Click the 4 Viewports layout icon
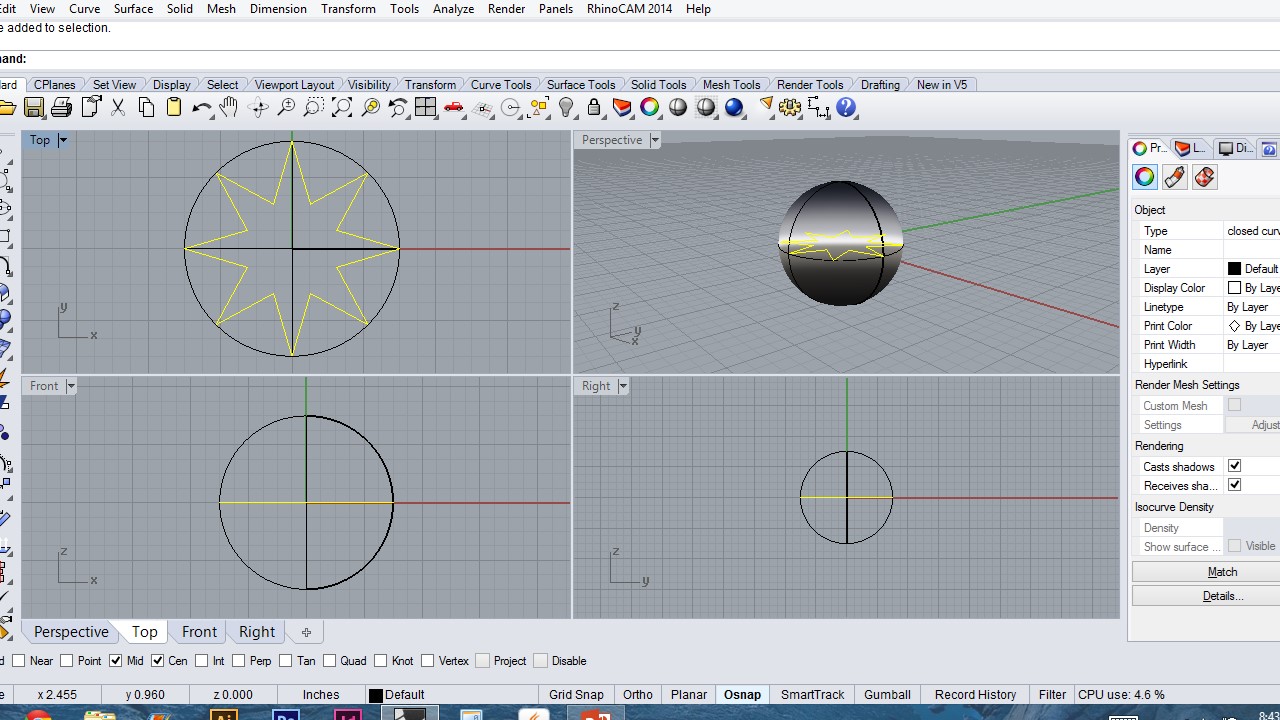This screenshot has height=720, width=1280. 426,107
